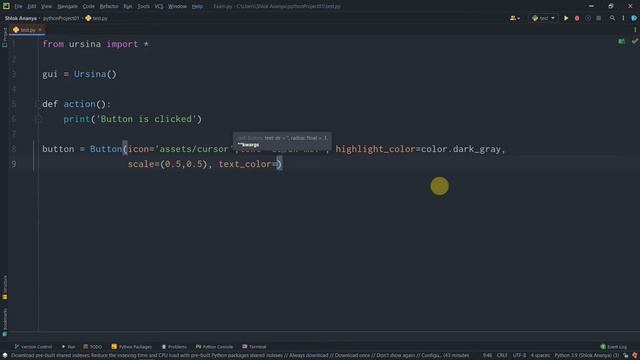
Task: Open the View menu
Action: pos(47,7)
